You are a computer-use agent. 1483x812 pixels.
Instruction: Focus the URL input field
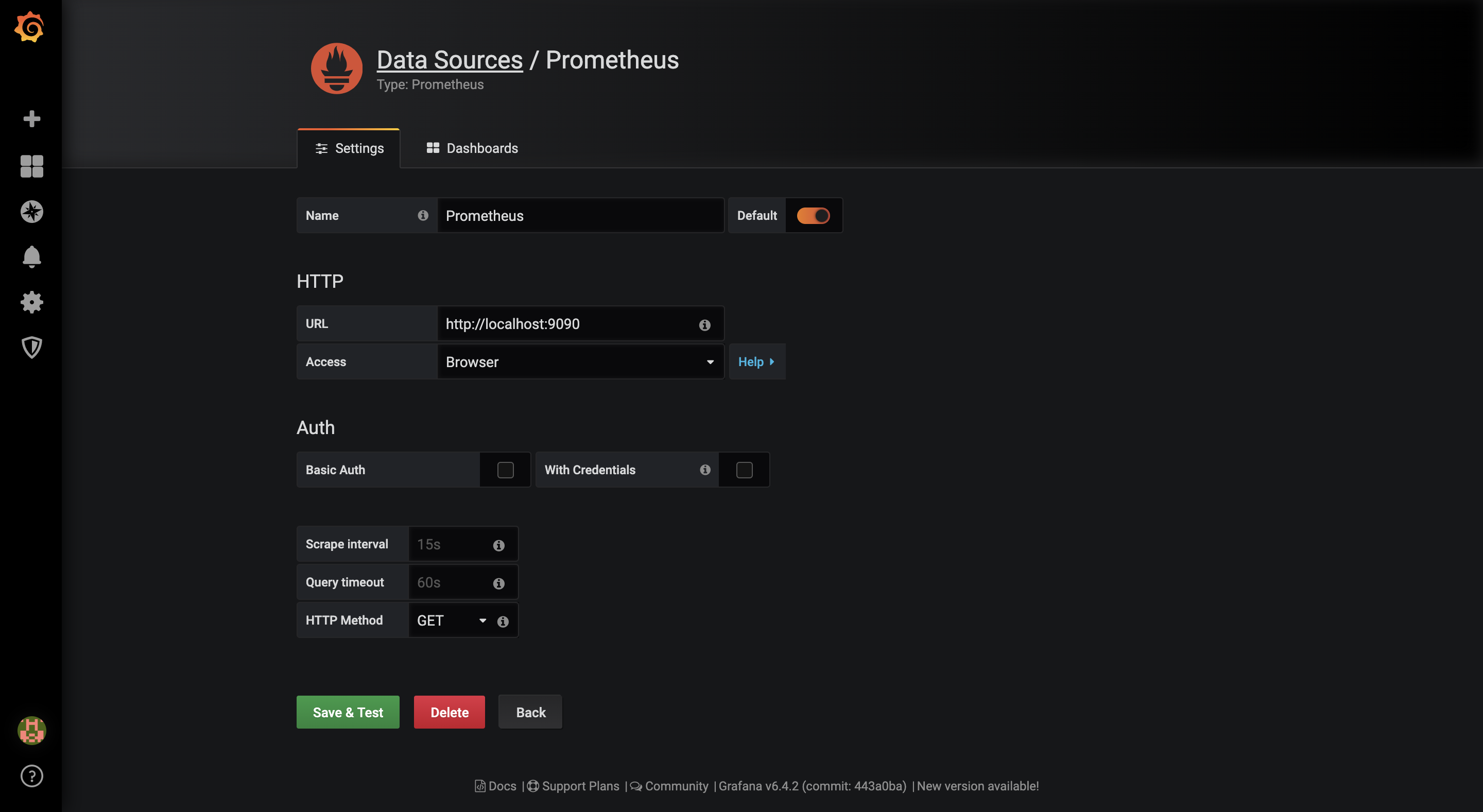[580, 324]
